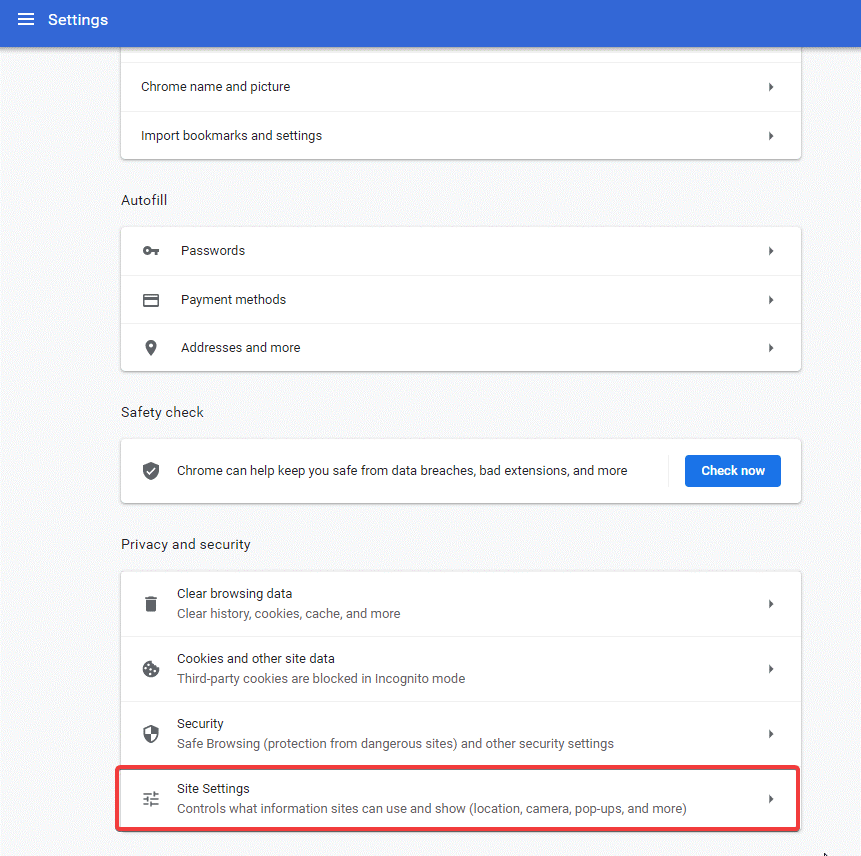Select the location pin icon for Addresses

pos(150,347)
